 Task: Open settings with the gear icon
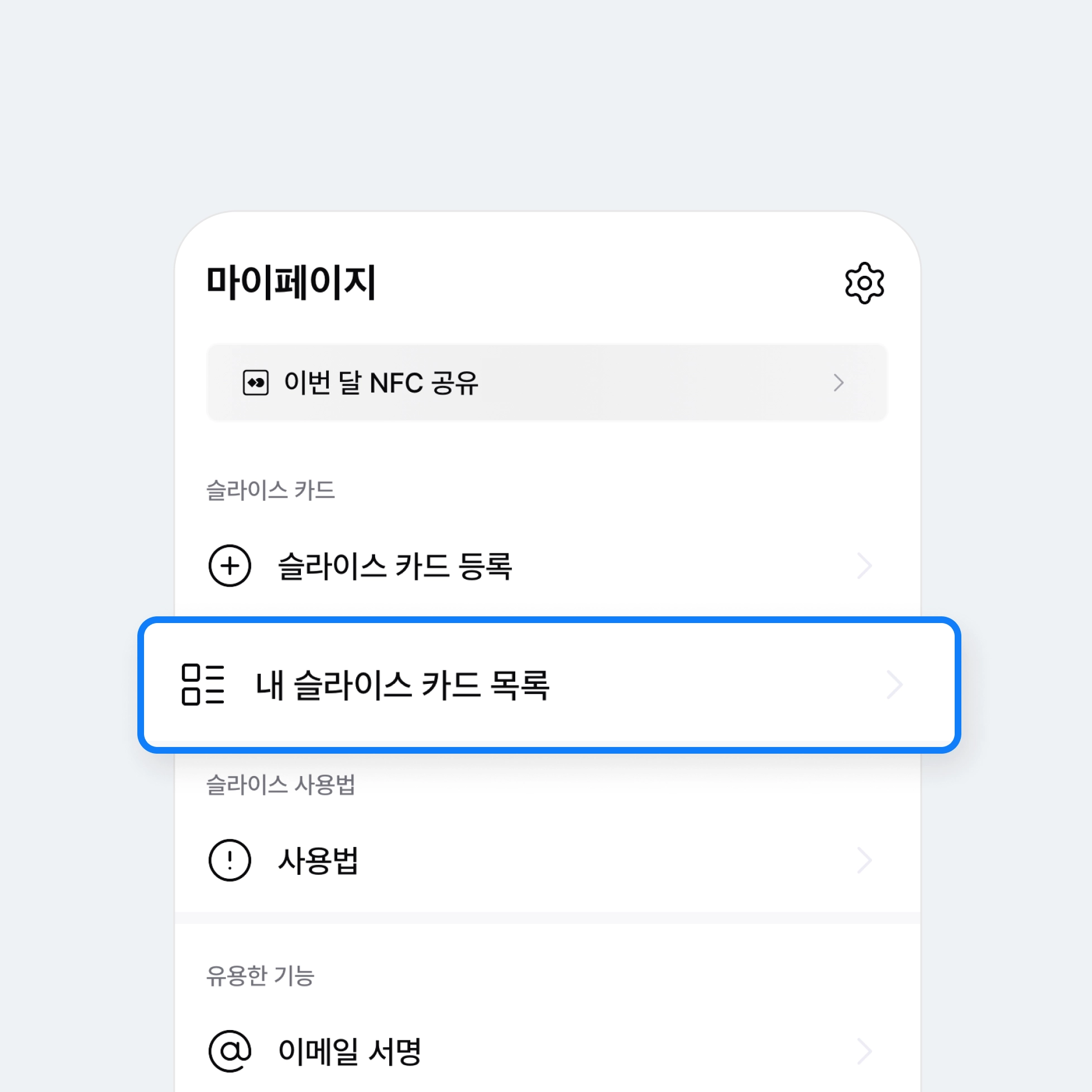pyautogui.click(x=864, y=282)
